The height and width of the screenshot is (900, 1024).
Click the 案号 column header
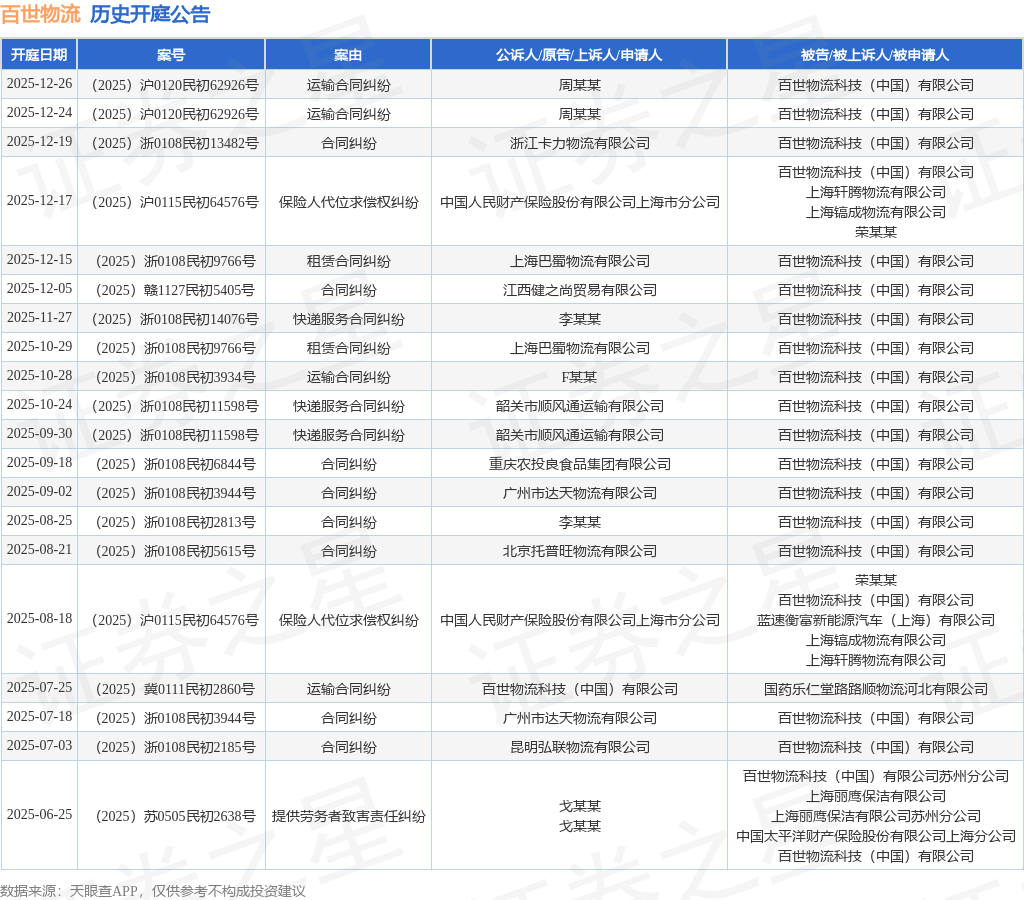pyautogui.click(x=171, y=55)
